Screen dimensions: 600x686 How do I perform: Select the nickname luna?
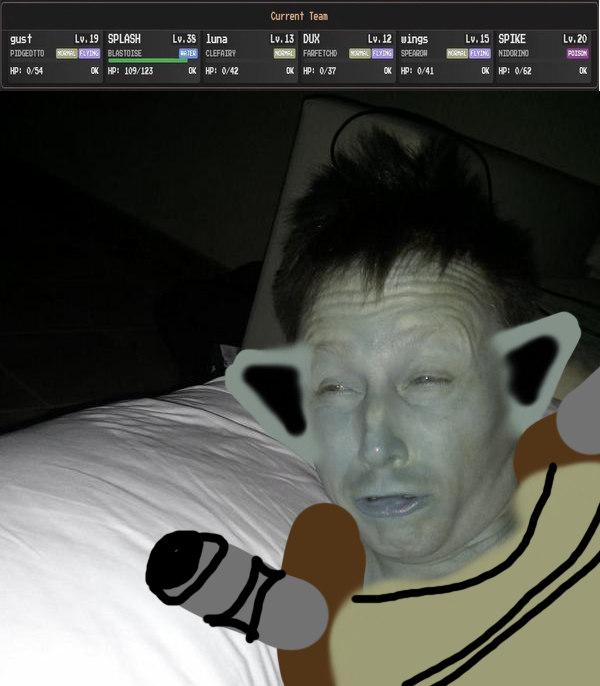point(217,39)
